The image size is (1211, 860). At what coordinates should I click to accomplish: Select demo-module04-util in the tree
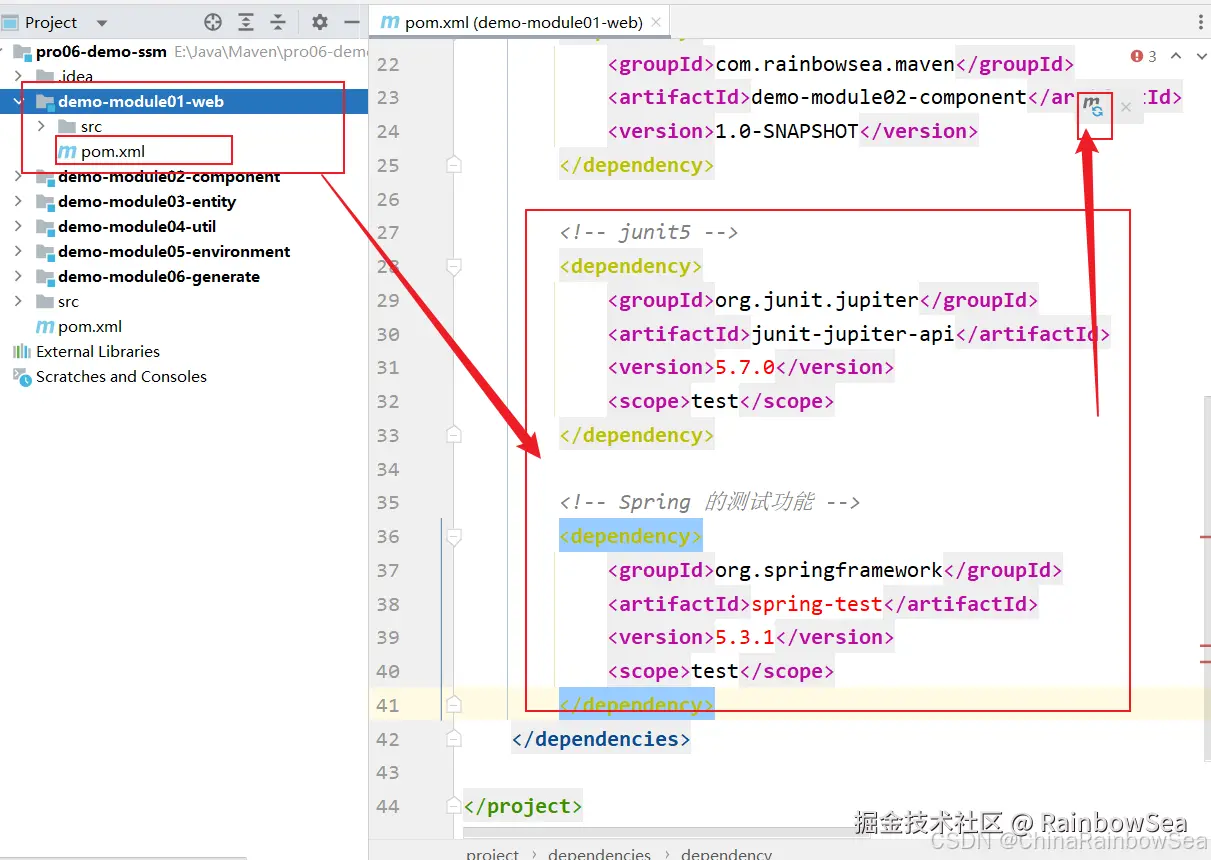(137, 226)
